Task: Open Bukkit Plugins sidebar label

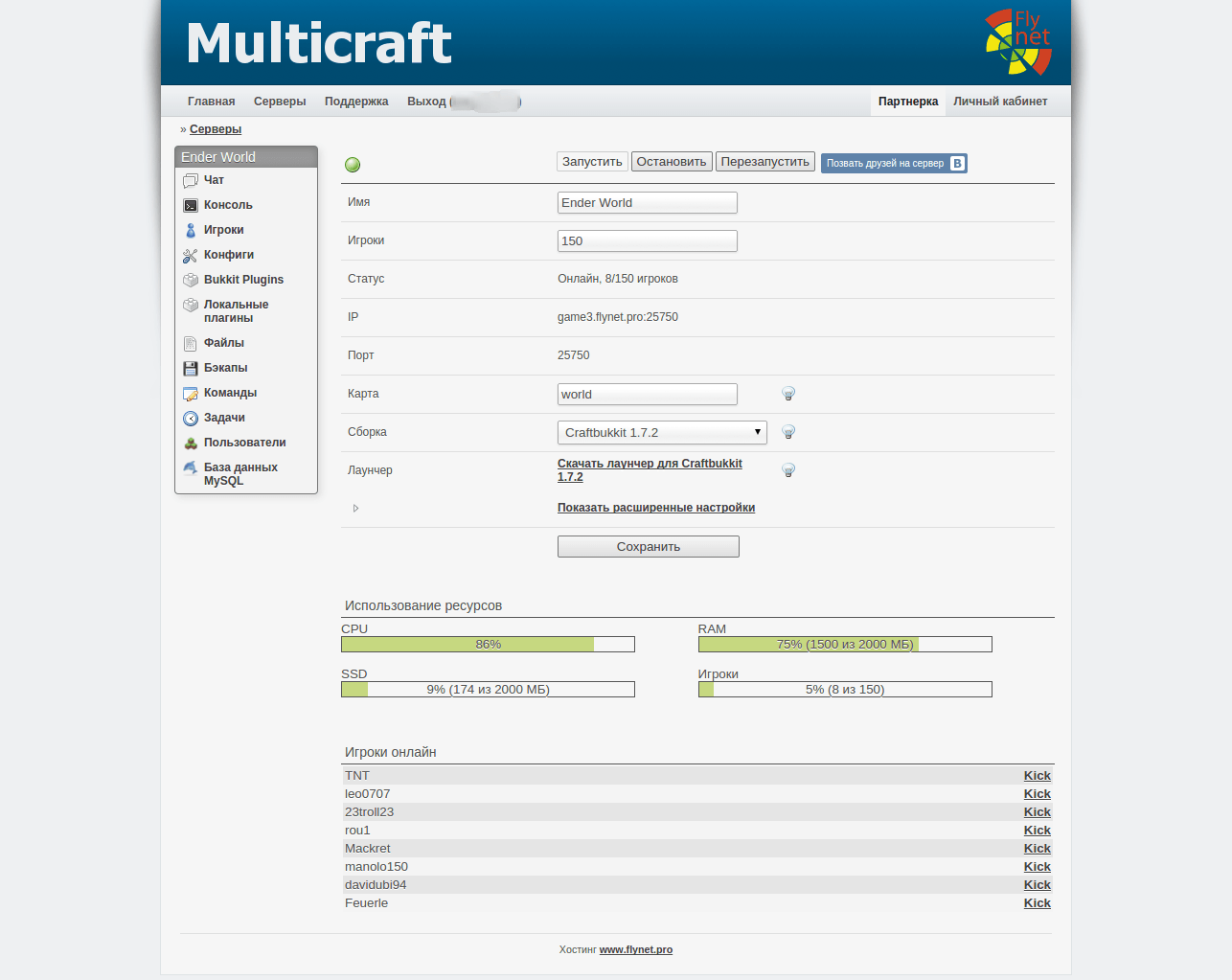Action: pos(243,280)
